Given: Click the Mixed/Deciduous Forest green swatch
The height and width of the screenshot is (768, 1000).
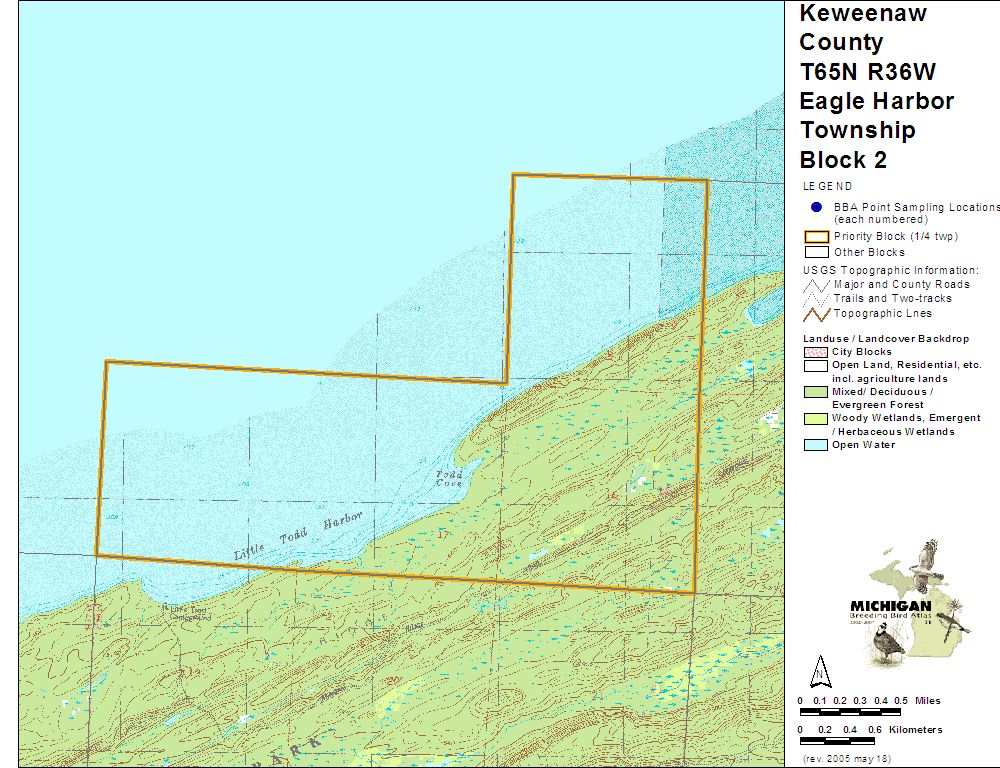Looking at the screenshot, I should (x=816, y=392).
